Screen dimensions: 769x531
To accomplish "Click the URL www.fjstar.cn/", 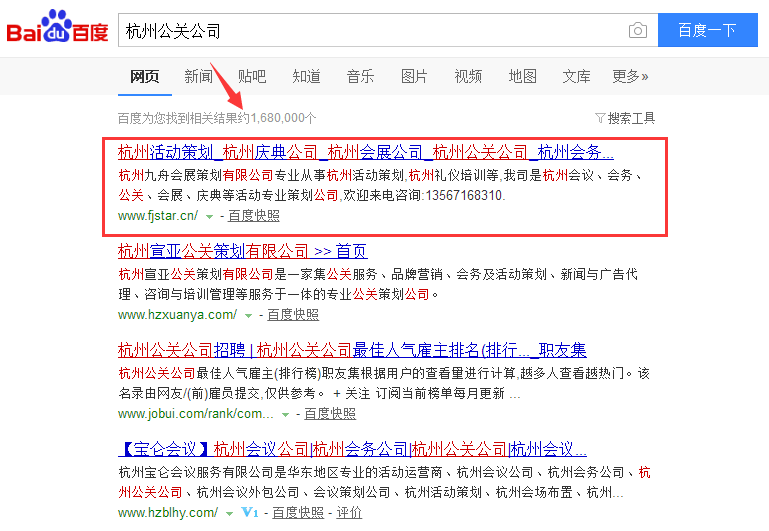I will [x=158, y=216].
